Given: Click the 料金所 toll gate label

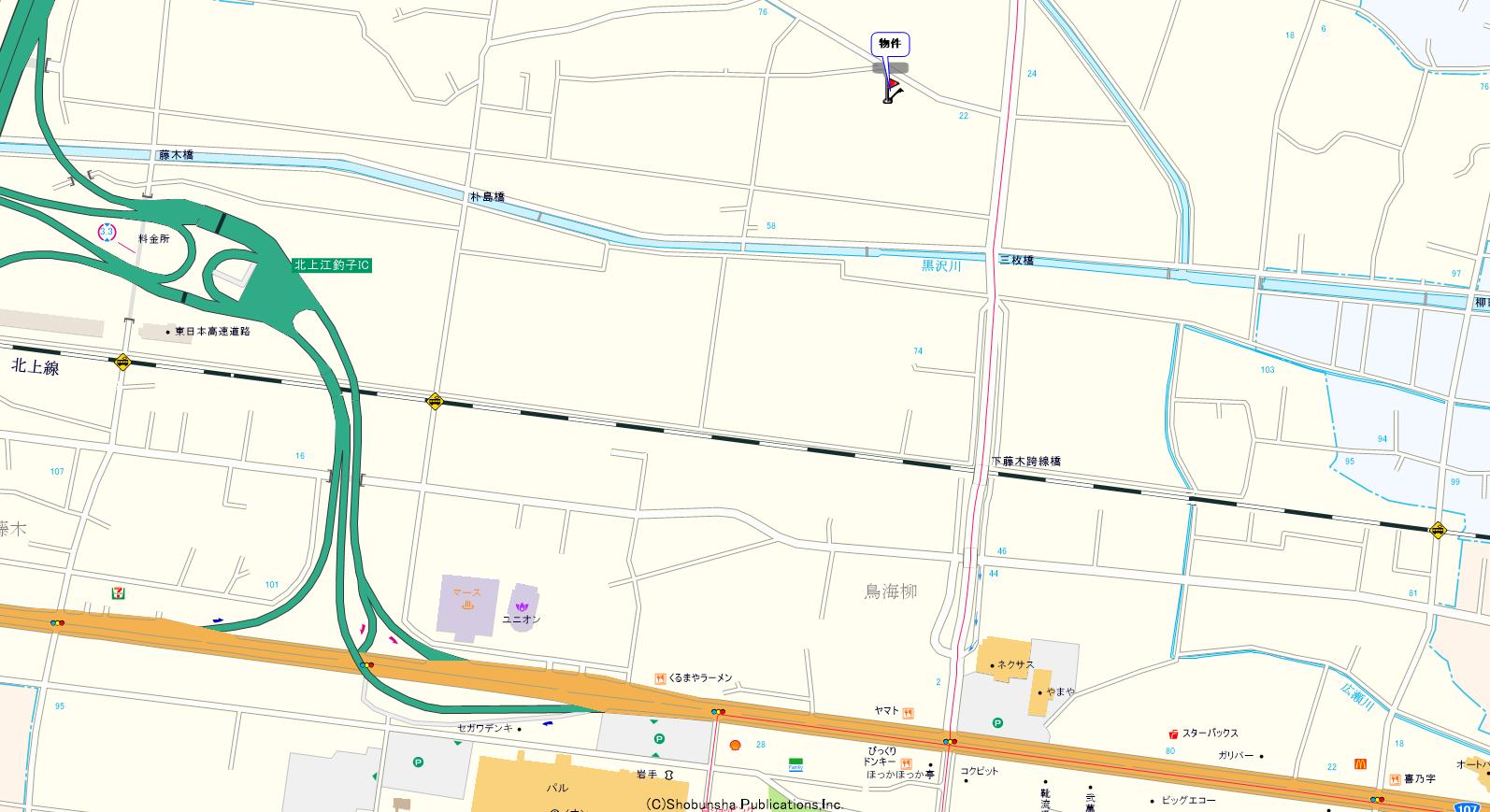Looking at the screenshot, I should (x=154, y=239).
